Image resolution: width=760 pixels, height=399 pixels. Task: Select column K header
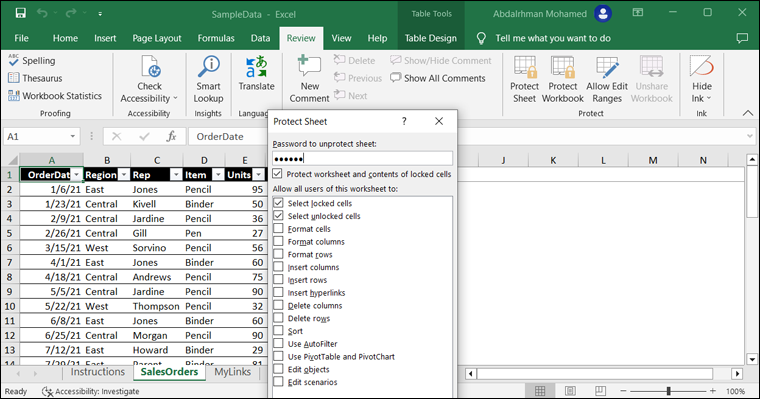click(553, 160)
